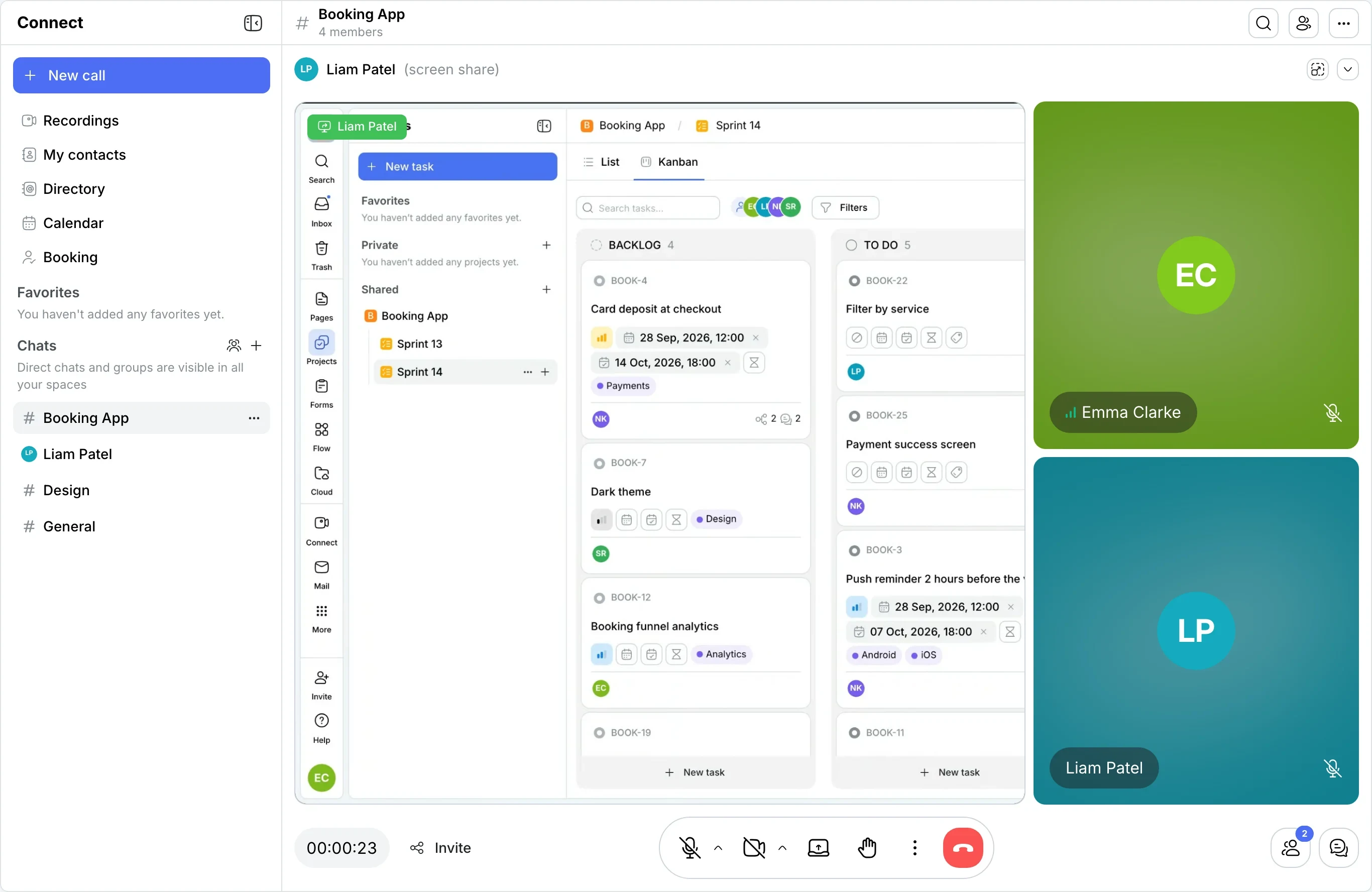Add new chat with plus icon
Screen dimensions: 1372x892
[x=257, y=346]
